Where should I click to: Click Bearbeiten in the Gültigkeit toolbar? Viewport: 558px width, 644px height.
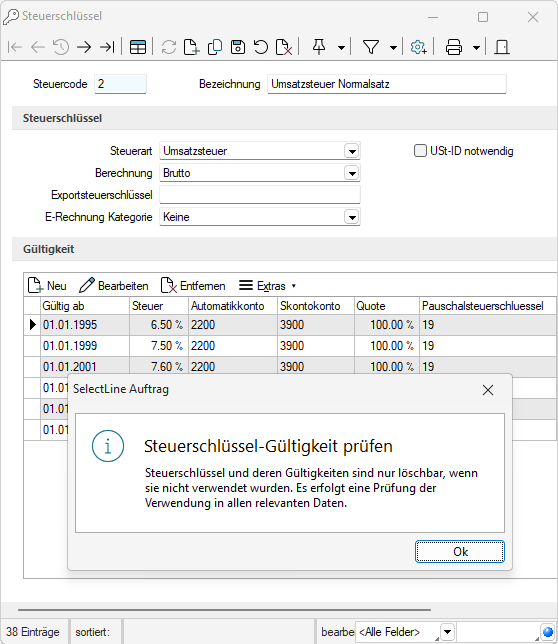pos(114,285)
